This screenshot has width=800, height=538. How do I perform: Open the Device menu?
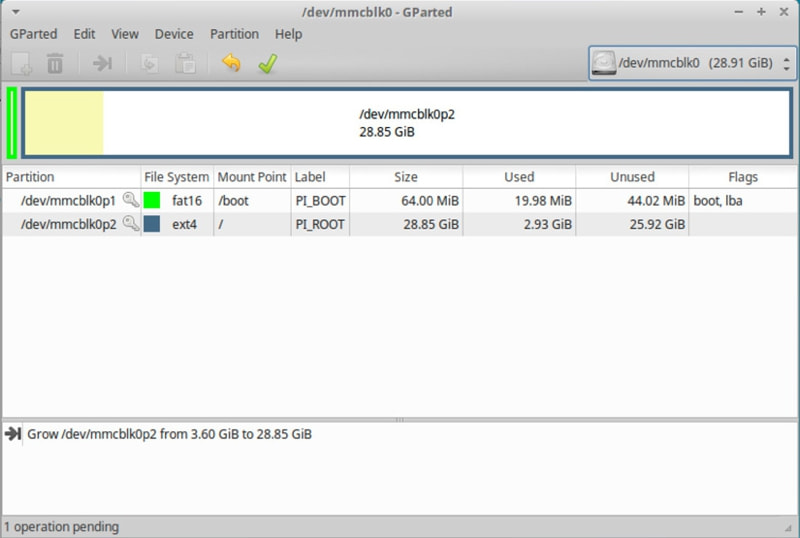point(174,34)
